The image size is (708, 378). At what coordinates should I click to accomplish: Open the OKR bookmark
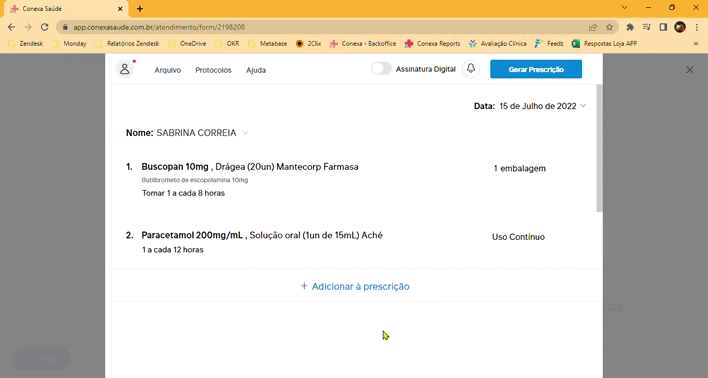click(227, 44)
